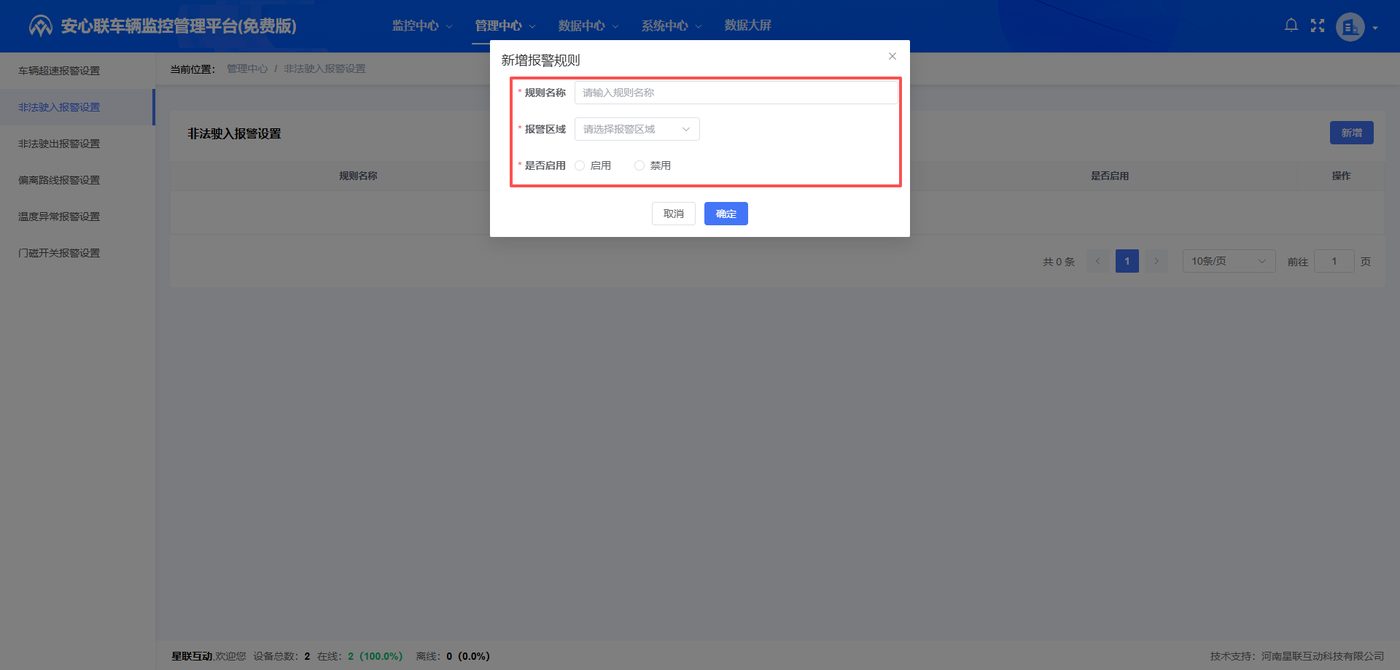Screen dimensions: 1400x670
Task: Click the 是否启用 column header
Action: point(1109,176)
